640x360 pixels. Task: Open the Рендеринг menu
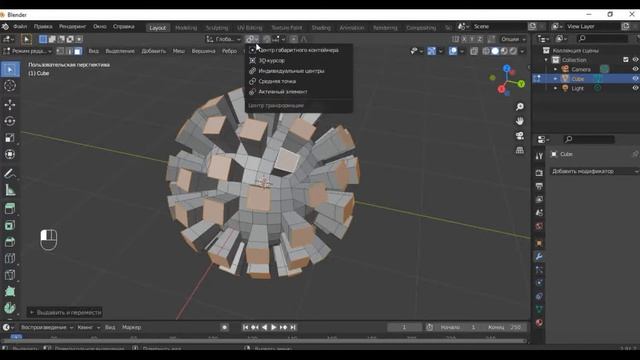(x=72, y=27)
